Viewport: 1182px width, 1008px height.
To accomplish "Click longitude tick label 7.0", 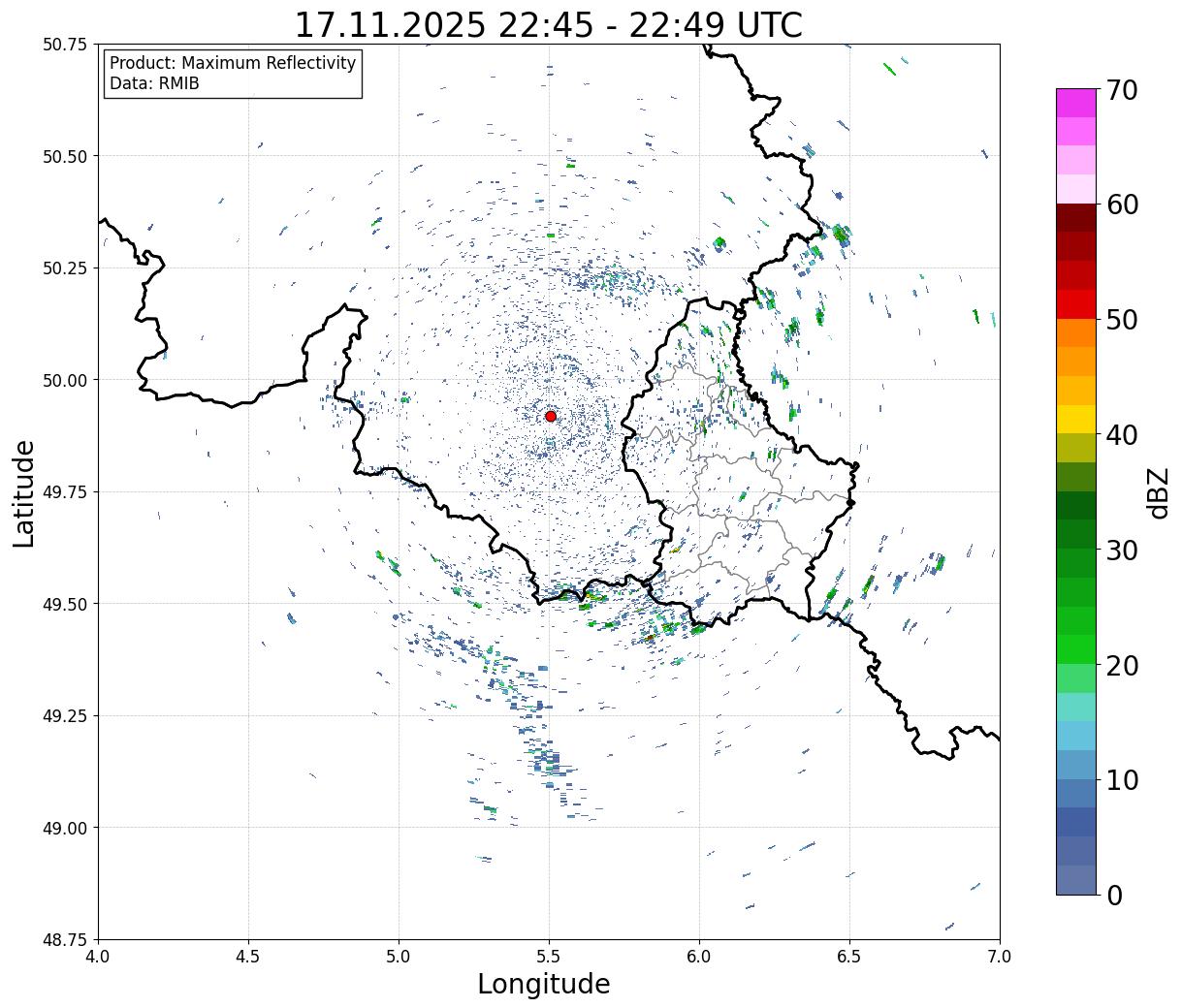I will (1000, 957).
